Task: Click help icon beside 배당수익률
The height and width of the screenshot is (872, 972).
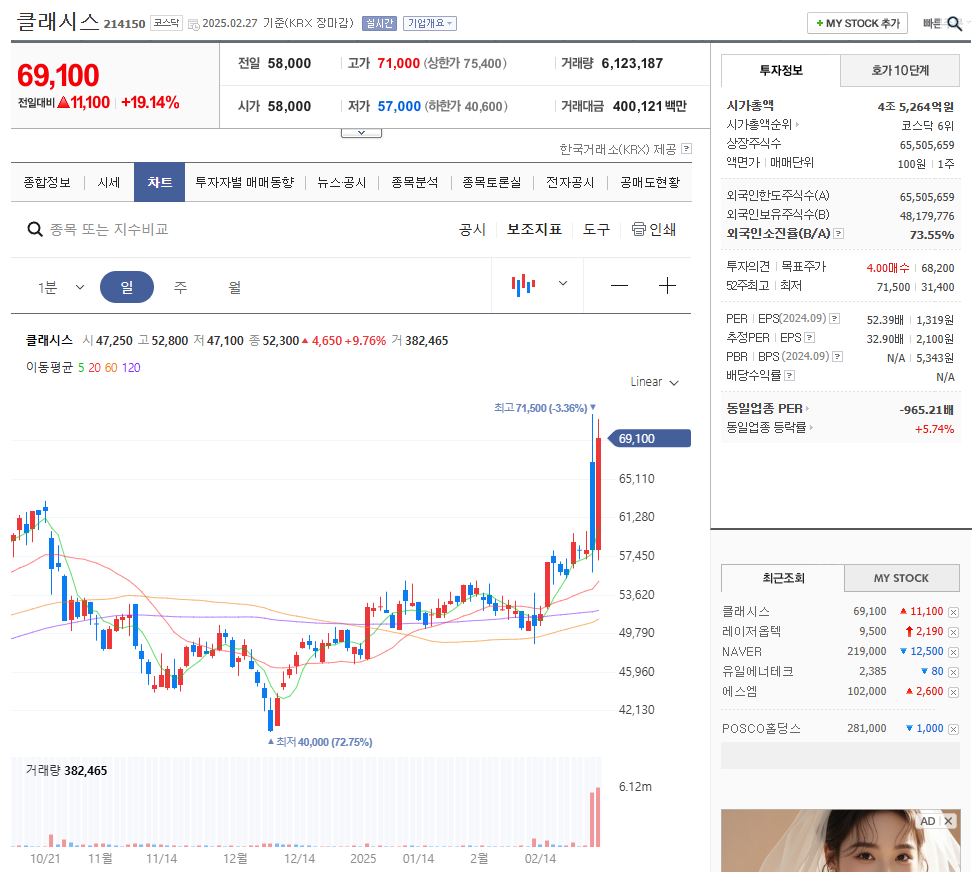Action: coord(789,376)
